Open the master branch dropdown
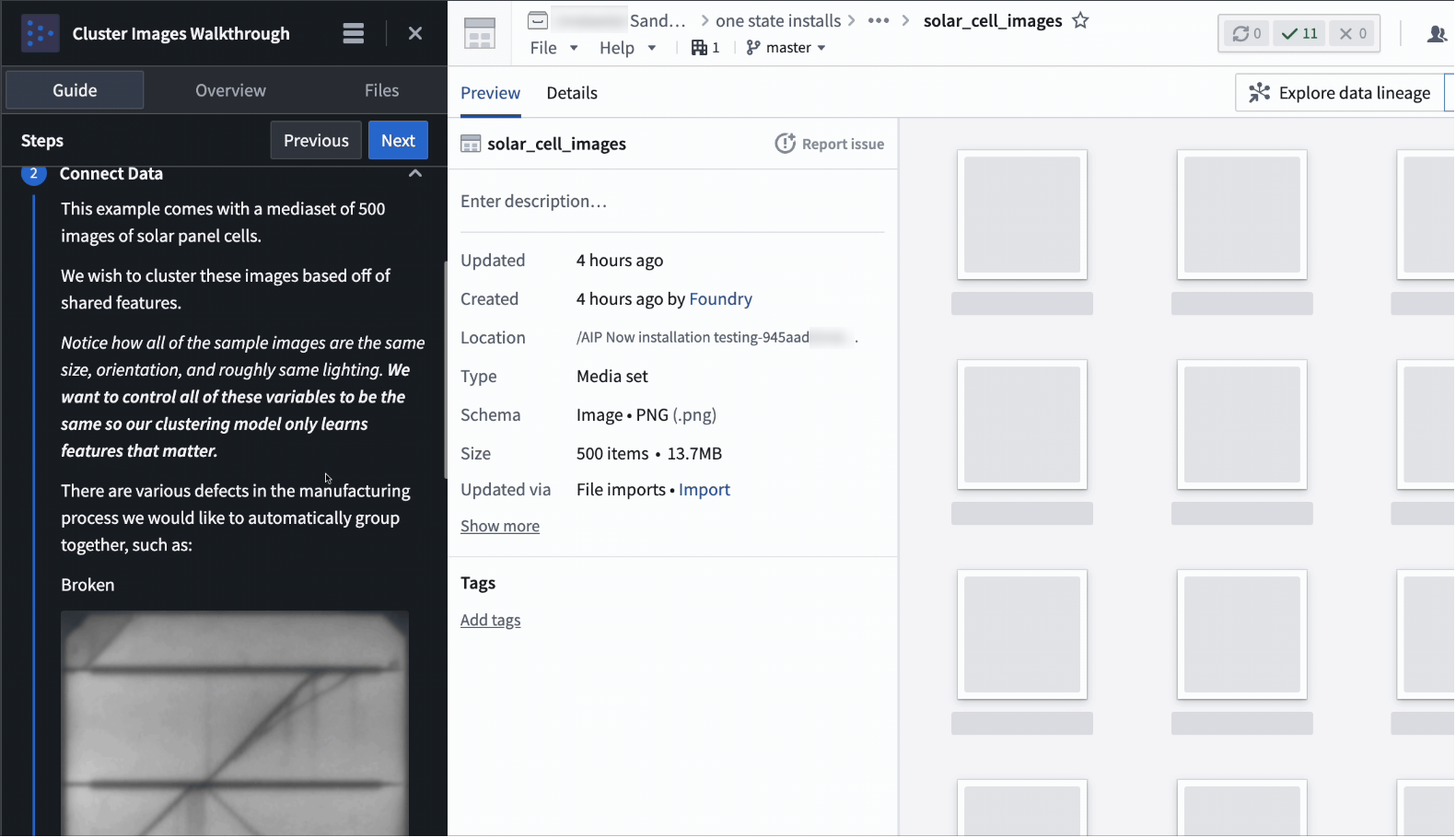The image size is (1456, 837). click(x=786, y=47)
